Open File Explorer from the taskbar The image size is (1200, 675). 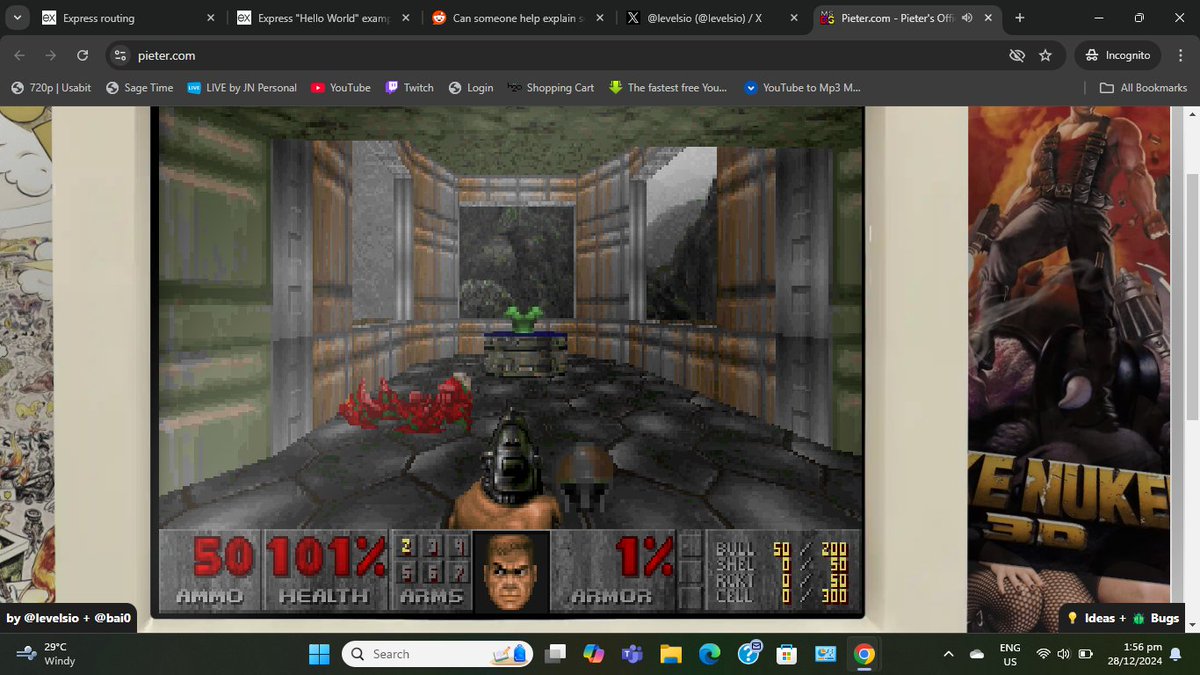[x=670, y=654]
